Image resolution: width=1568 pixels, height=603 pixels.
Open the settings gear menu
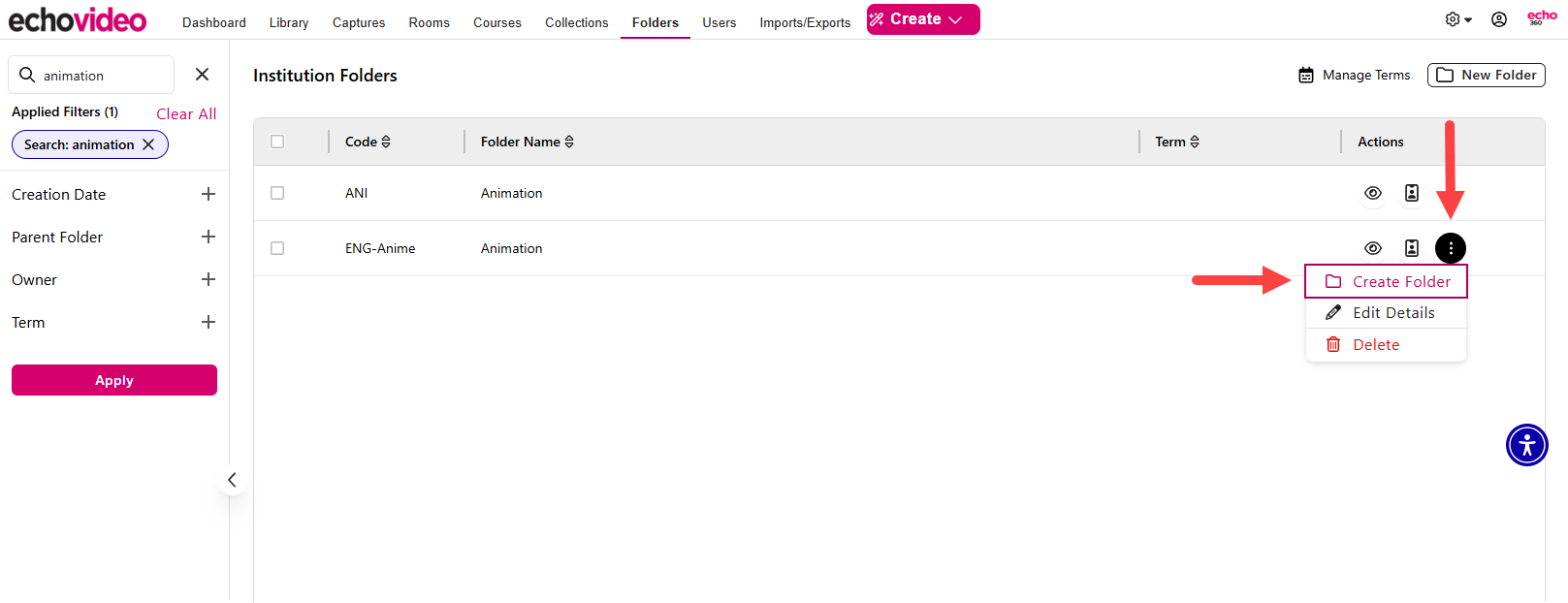coord(1457,19)
